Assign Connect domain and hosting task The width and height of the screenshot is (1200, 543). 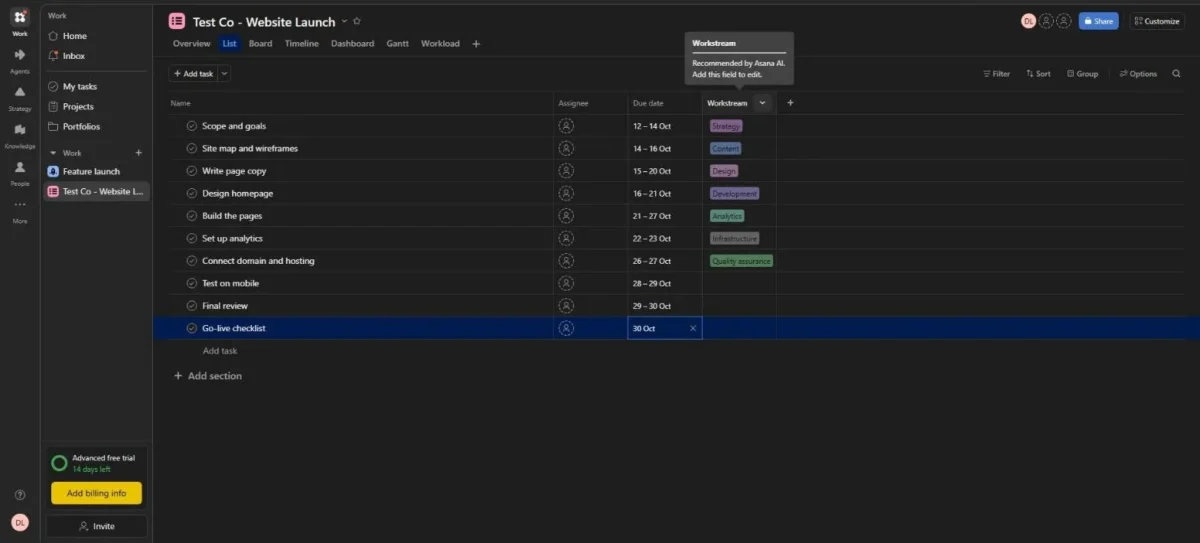(x=566, y=261)
